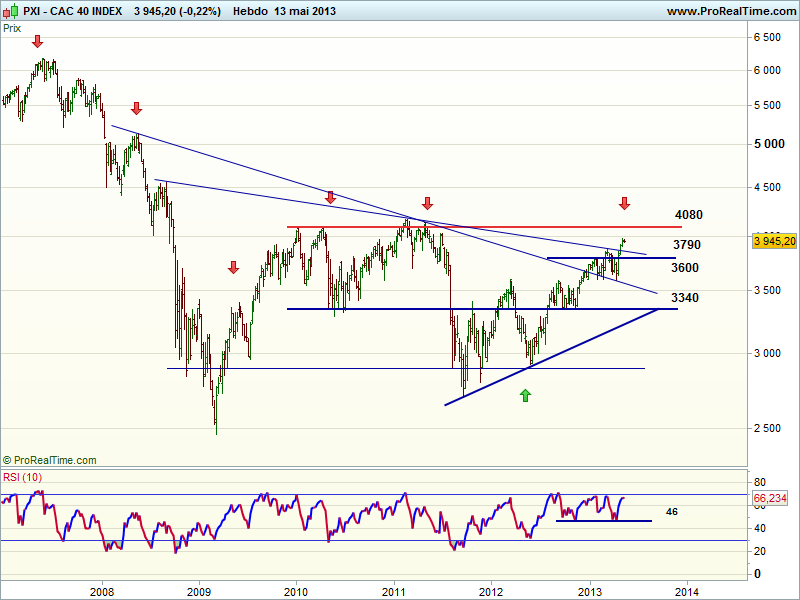
Task: Click the Prix panel label
Action: pyautogui.click(x=12, y=28)
